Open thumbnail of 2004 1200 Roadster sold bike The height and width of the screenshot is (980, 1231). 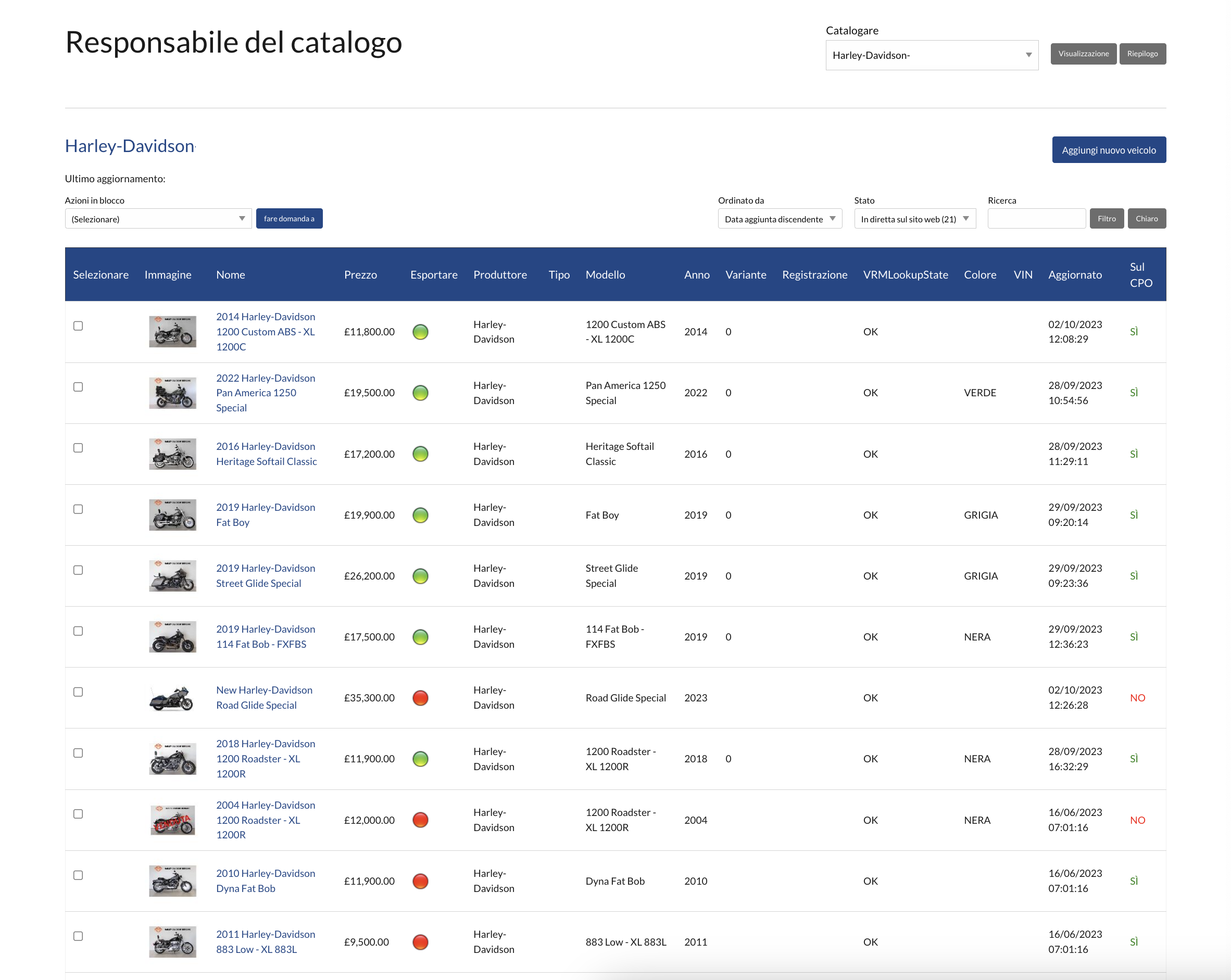[x=172, y=820]
